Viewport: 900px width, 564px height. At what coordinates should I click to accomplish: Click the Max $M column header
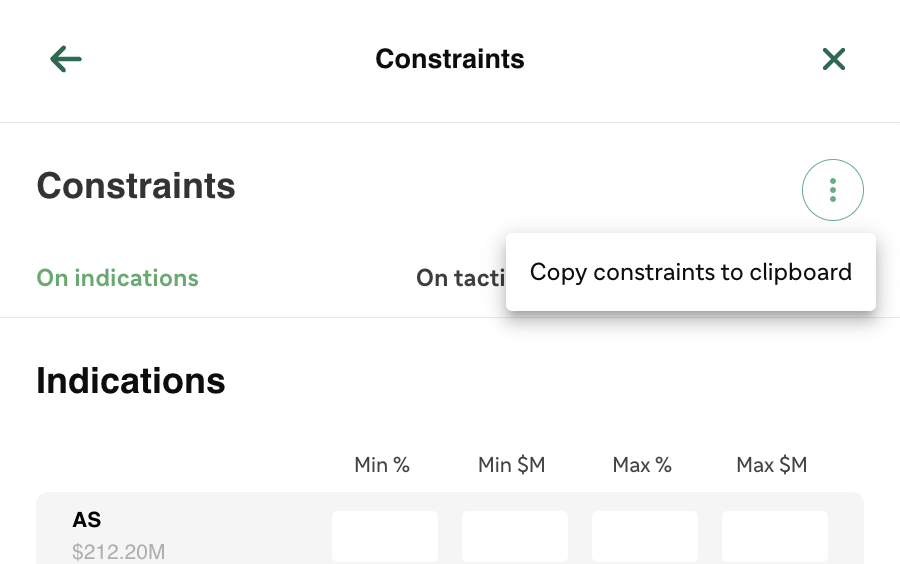click(771, 465)
